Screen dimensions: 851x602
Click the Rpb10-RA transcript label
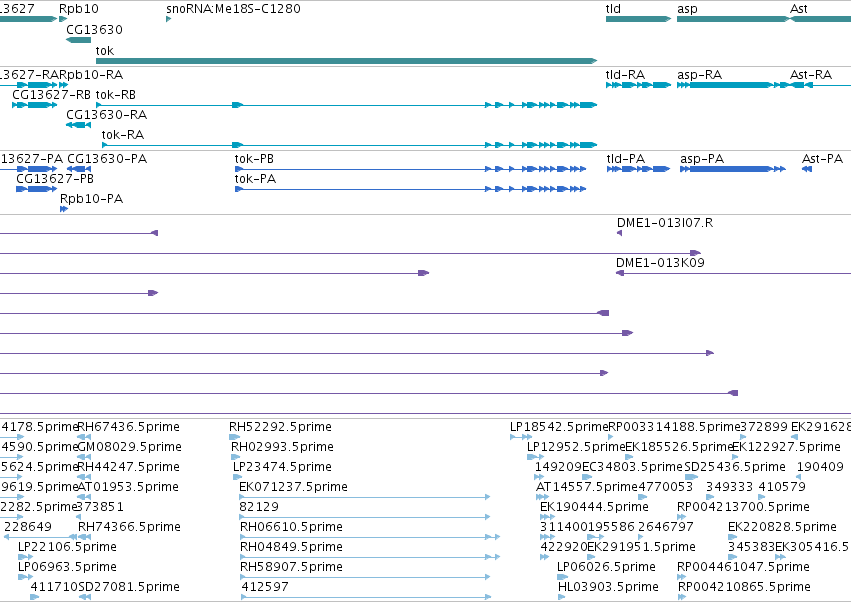click(91, 75)
